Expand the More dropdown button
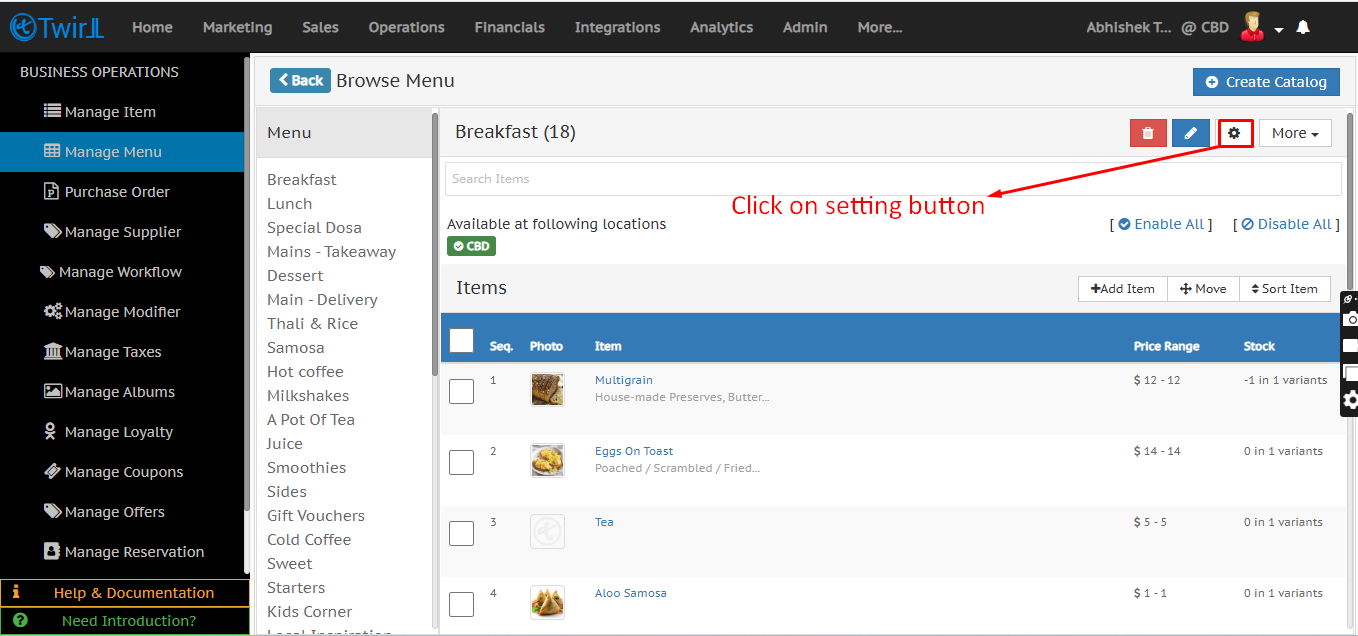This screenshot has width=1358, height=636. point(1294,133)
